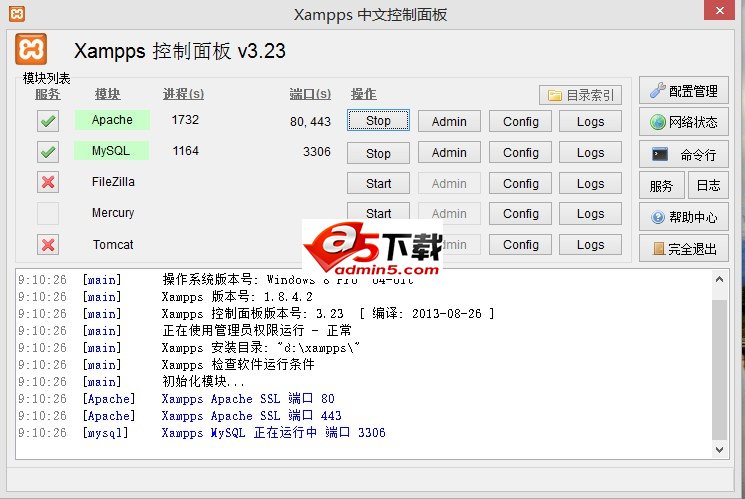Start the Mercury module
Viewport: 745px width, 499px height.
[x=378, y=212]
